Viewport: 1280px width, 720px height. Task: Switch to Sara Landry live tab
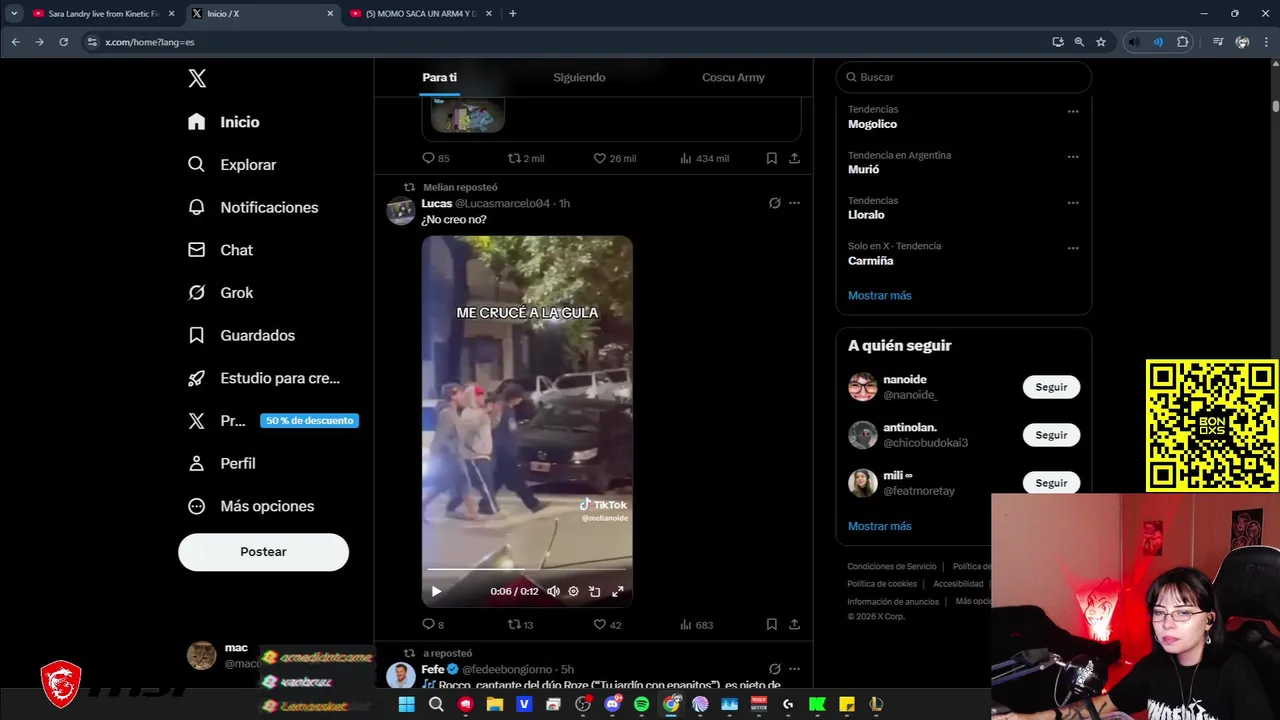click(103, 14)
